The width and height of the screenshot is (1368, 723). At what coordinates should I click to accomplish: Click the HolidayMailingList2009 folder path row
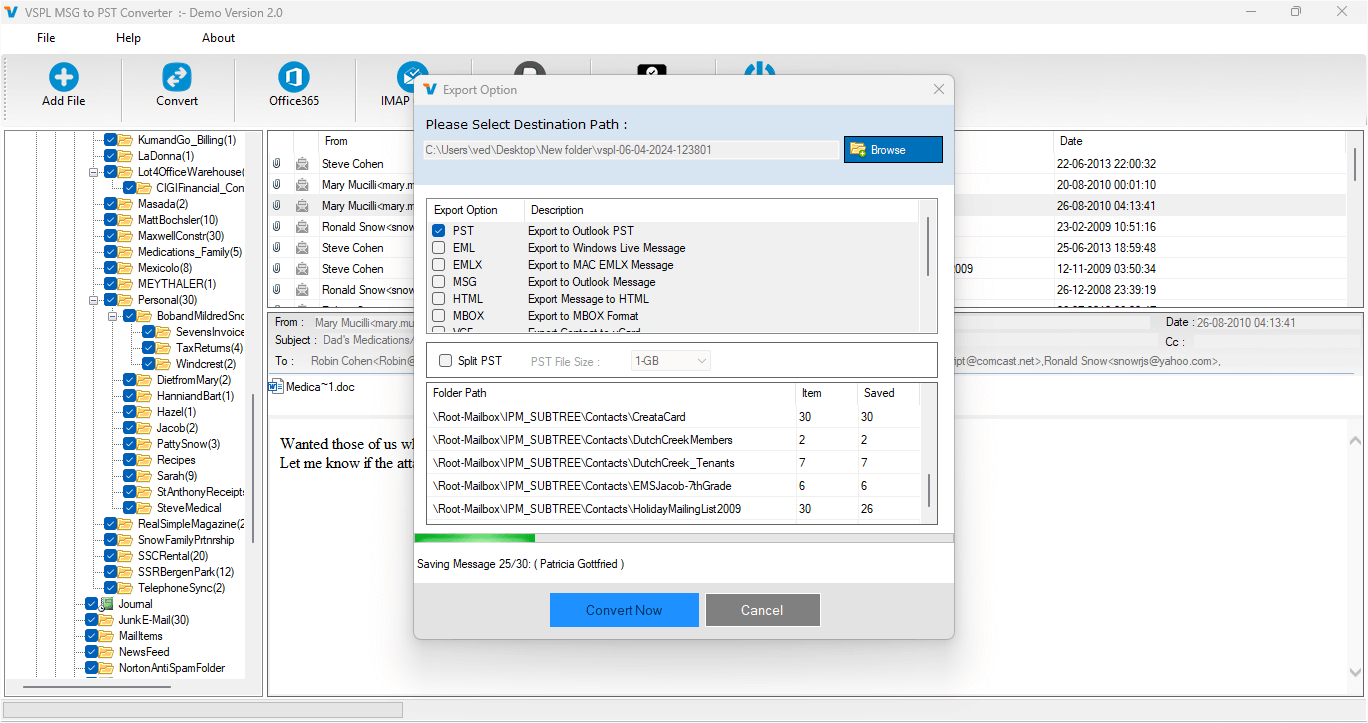(675, 509)
